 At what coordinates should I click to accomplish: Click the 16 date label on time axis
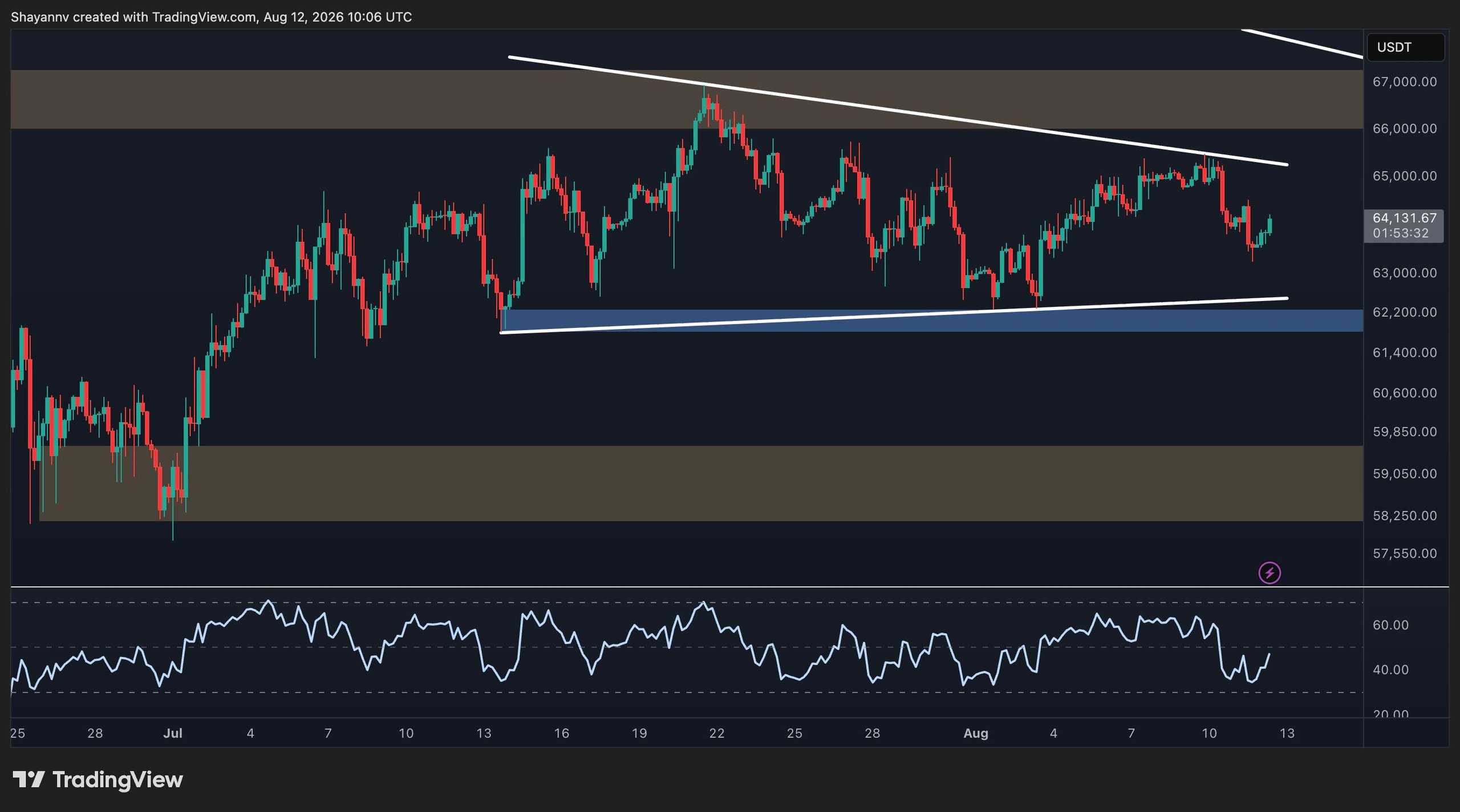[x=562, y=733]
